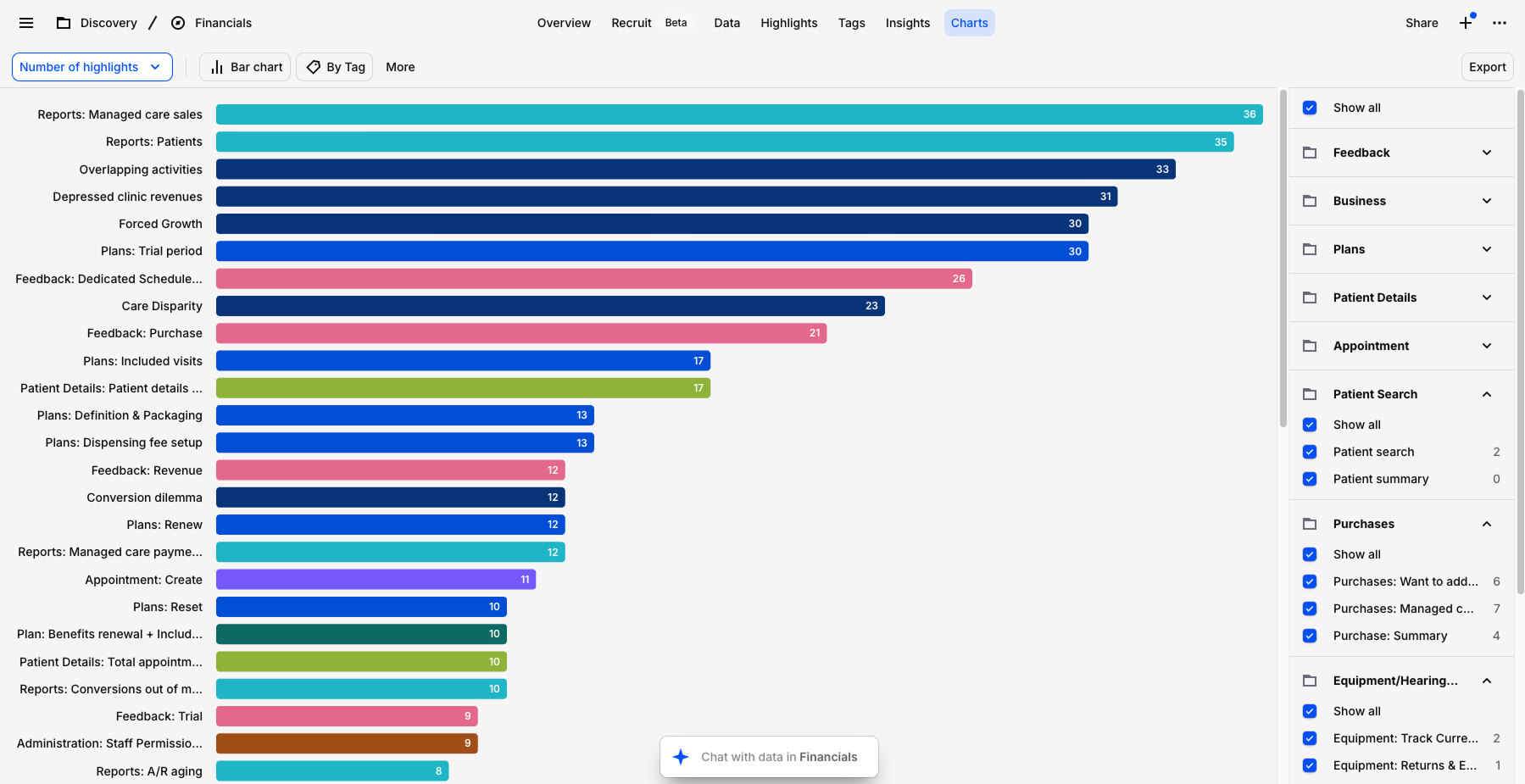Go to the Highlights tab

(788, 23)
